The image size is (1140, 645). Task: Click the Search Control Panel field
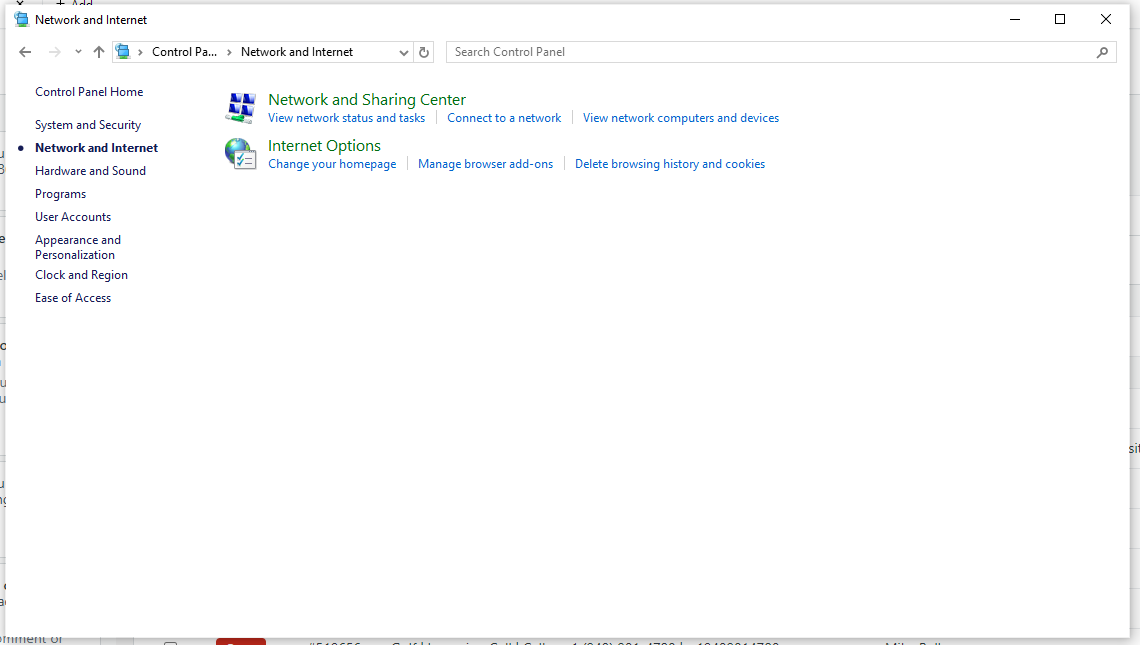(x=770, y=52)
